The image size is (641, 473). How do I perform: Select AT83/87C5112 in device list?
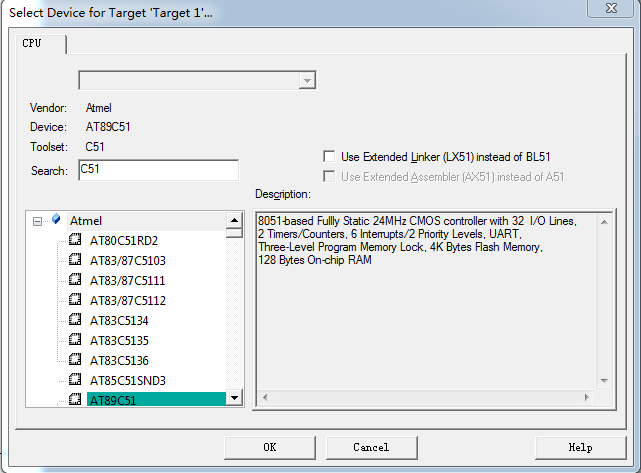coord(128,300)
